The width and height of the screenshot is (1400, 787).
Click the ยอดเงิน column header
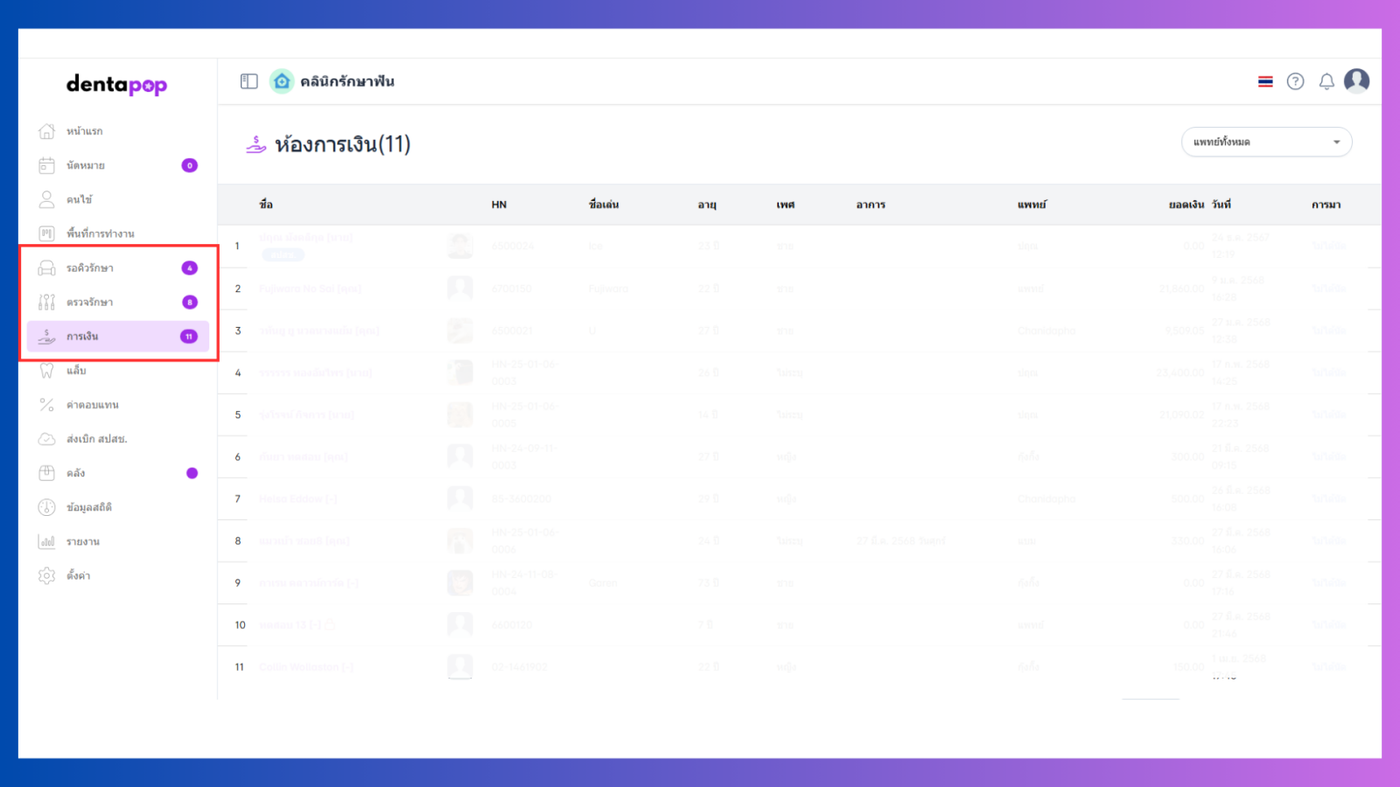(x=1186, y=204)
